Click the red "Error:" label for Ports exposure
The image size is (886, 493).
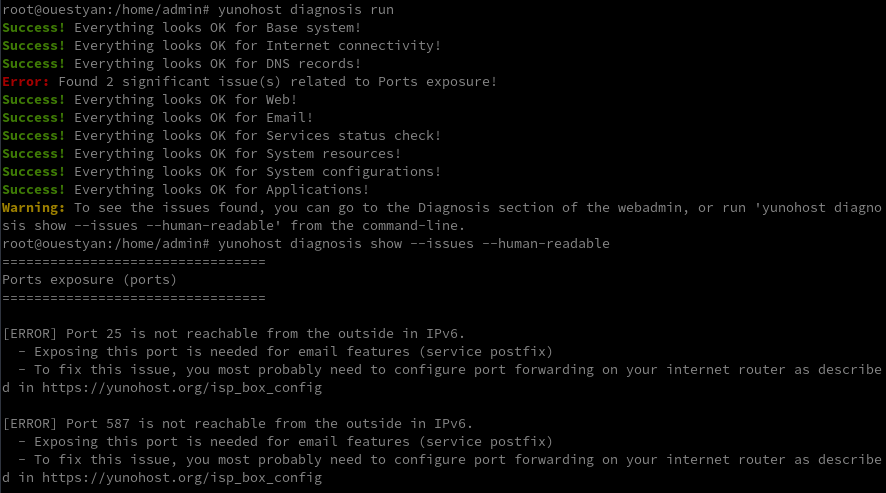click(26, 82)
